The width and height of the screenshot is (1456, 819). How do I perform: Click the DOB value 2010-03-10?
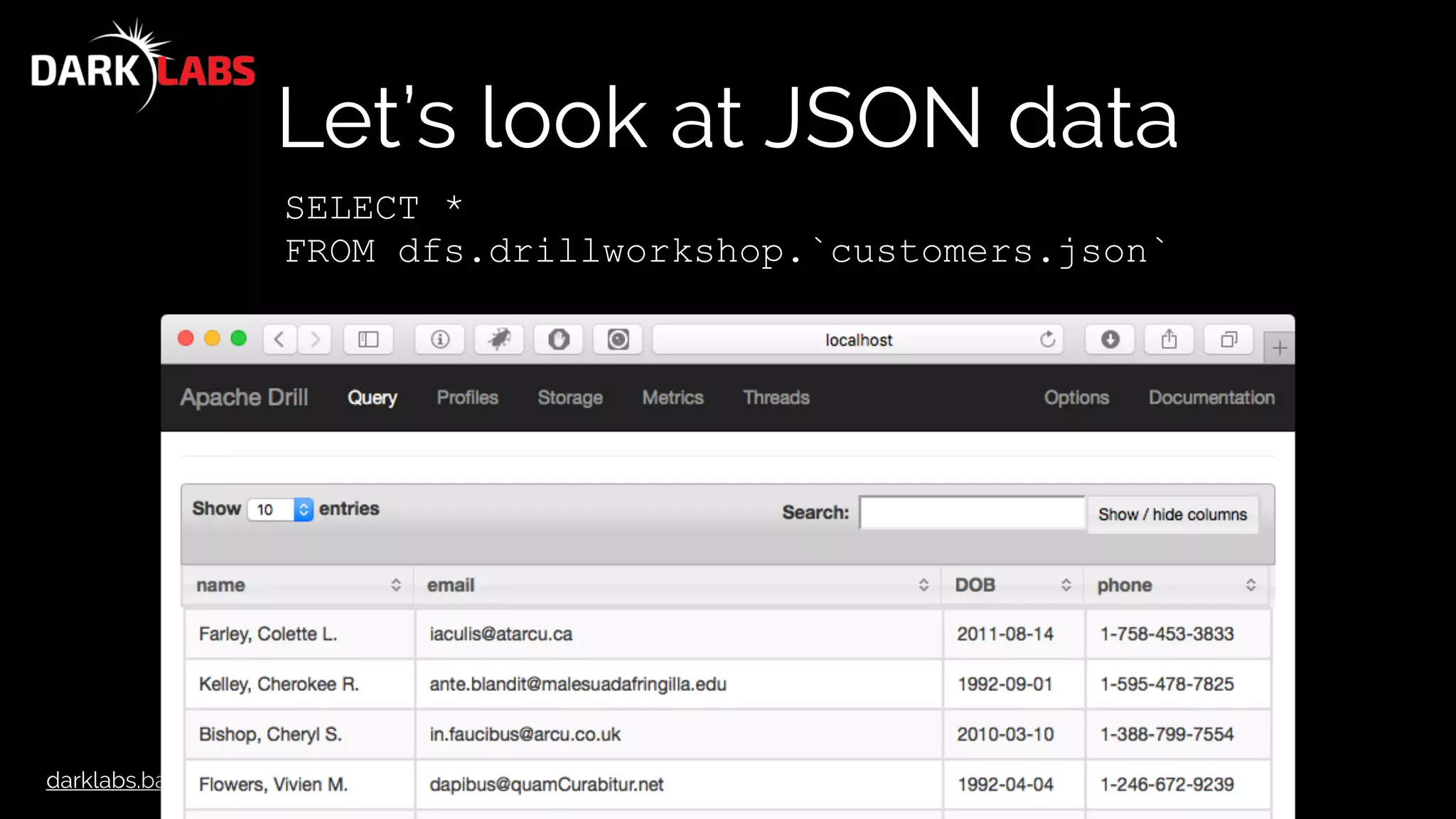click(x=1005, y=734)
